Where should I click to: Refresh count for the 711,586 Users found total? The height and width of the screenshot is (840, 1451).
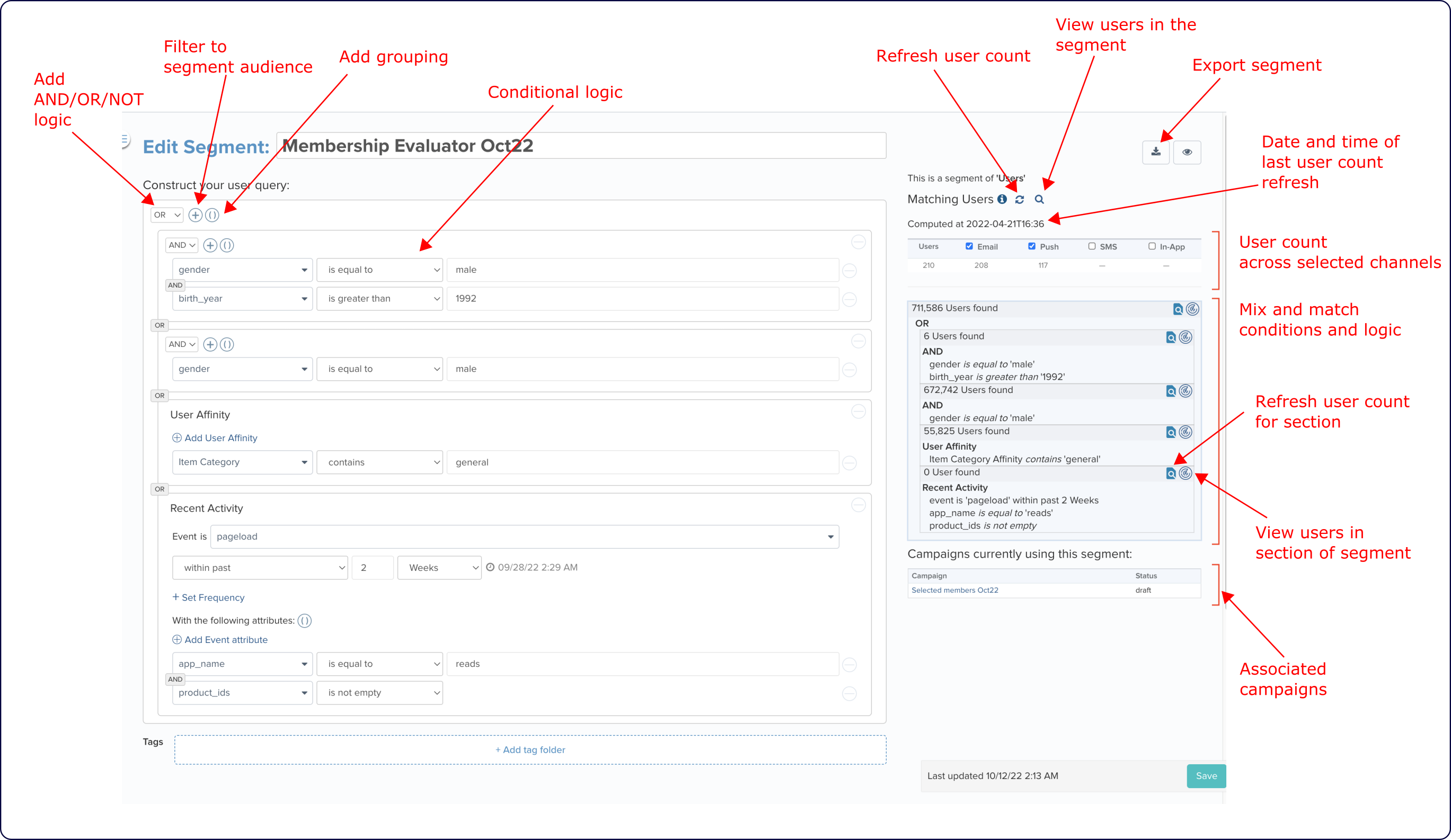pos(1192,308)
